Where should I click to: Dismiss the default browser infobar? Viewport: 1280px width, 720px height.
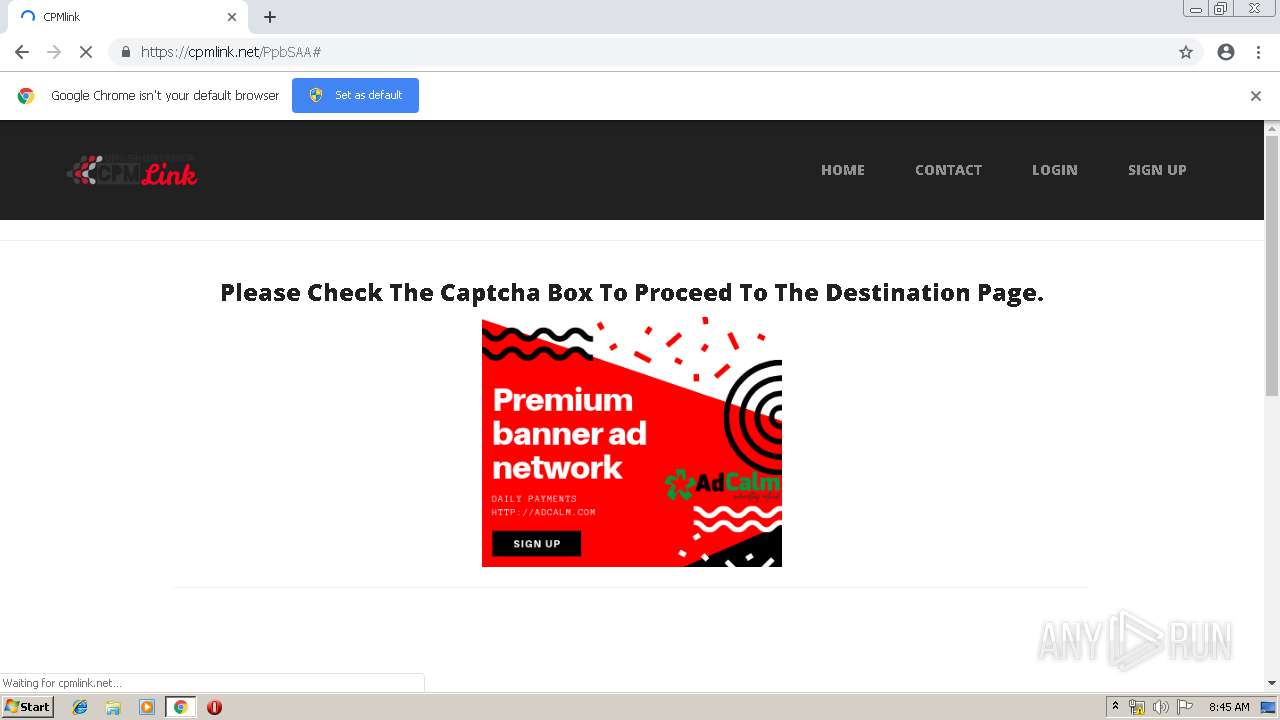[1256, 96]
